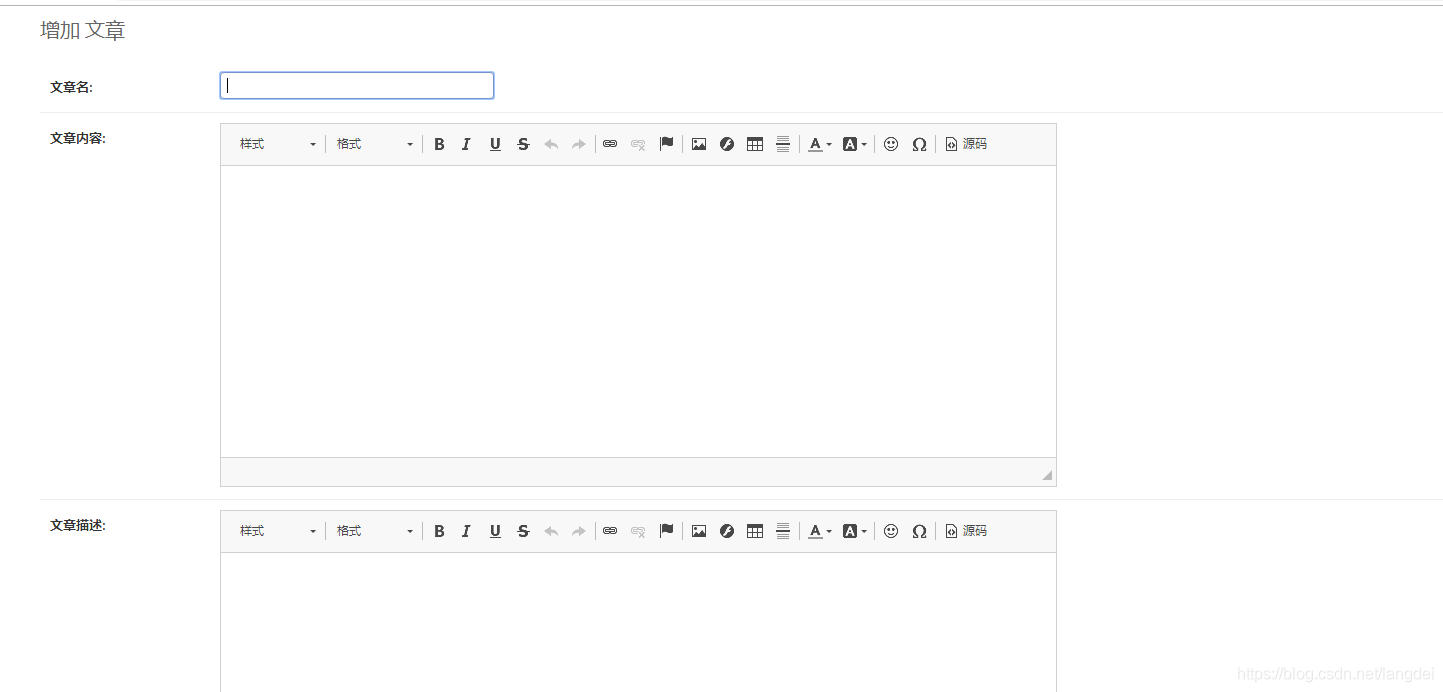
Task: Insert special character in 文章描述 editor
Action: pyautogui.click(x=919, y=531)
